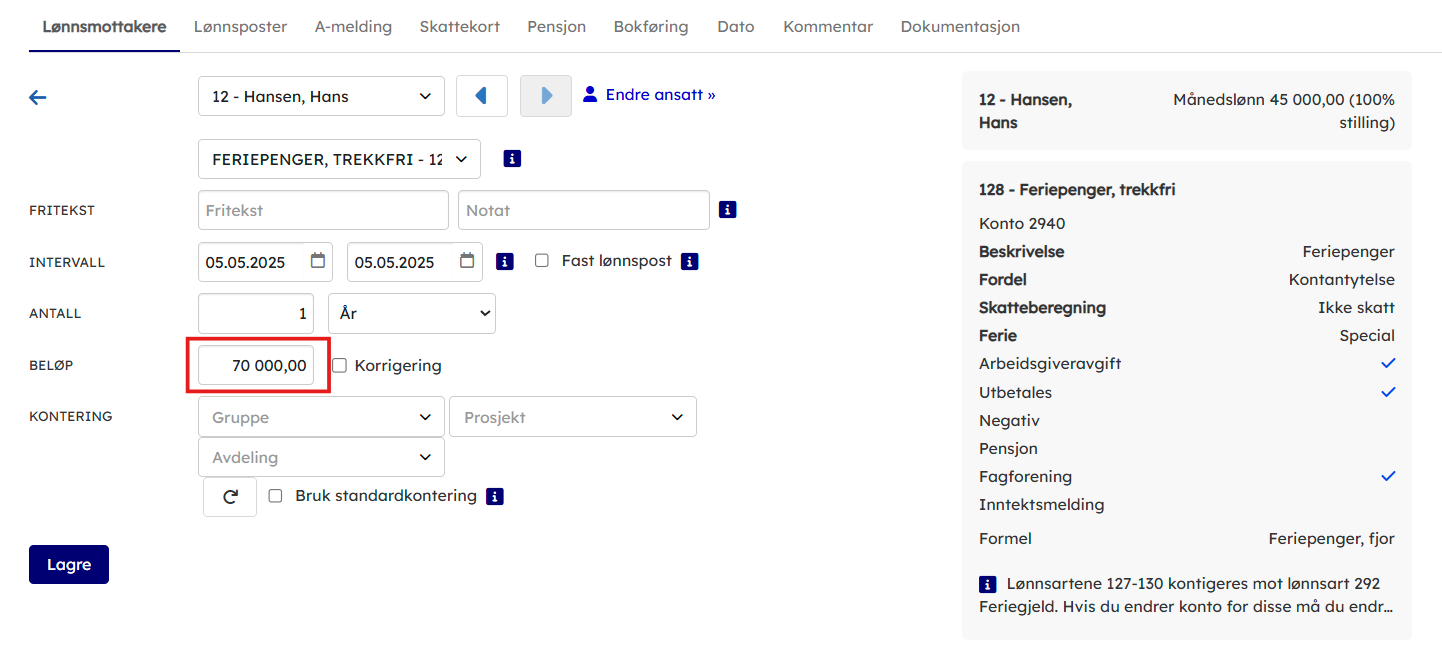The image size is (1442, 646).
Task: Click the back arrow icon
Action: (38, 97)
